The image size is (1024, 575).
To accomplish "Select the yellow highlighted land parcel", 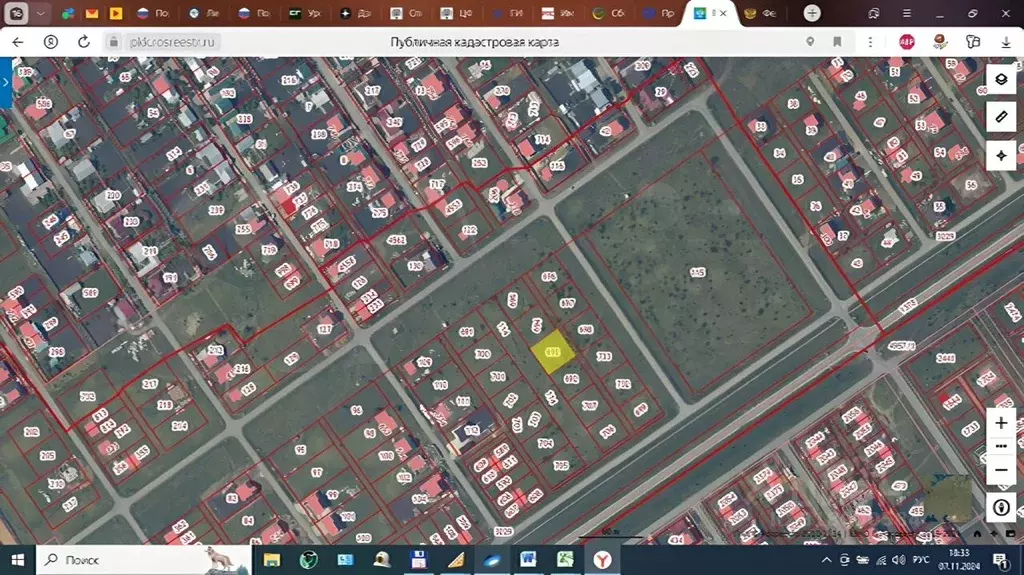I will click(x=553, y=352).
